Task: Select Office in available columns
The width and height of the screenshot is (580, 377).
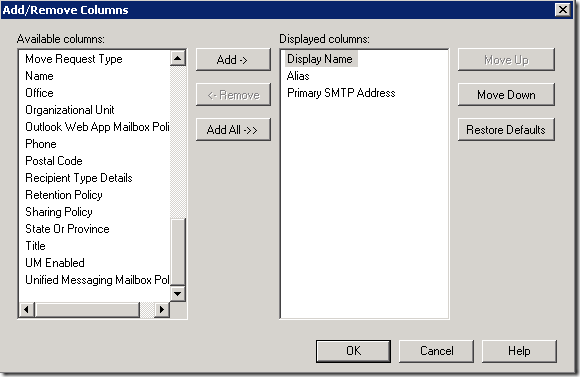Action: pos(39,93)
